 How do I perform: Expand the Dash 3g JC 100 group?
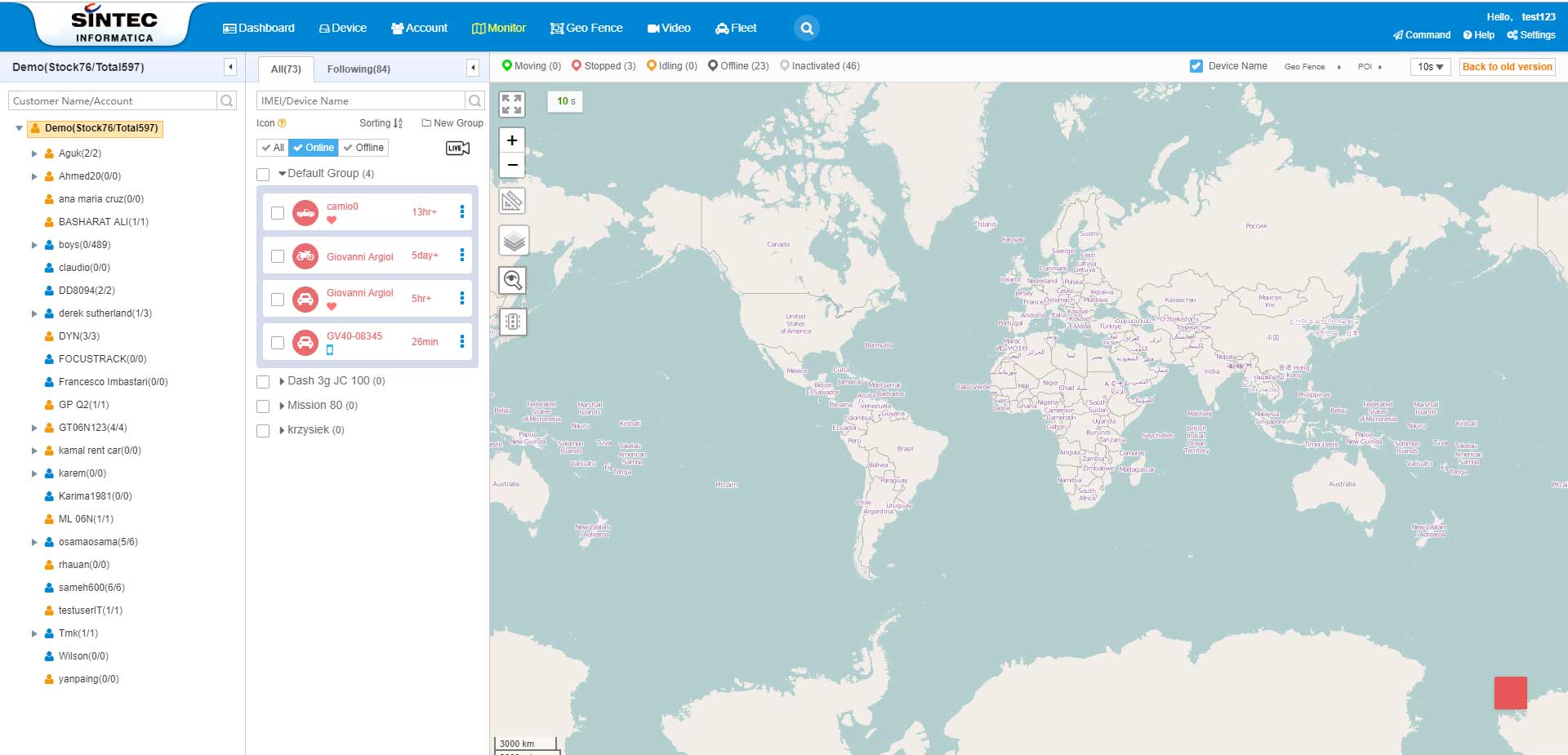pos(282,381)
